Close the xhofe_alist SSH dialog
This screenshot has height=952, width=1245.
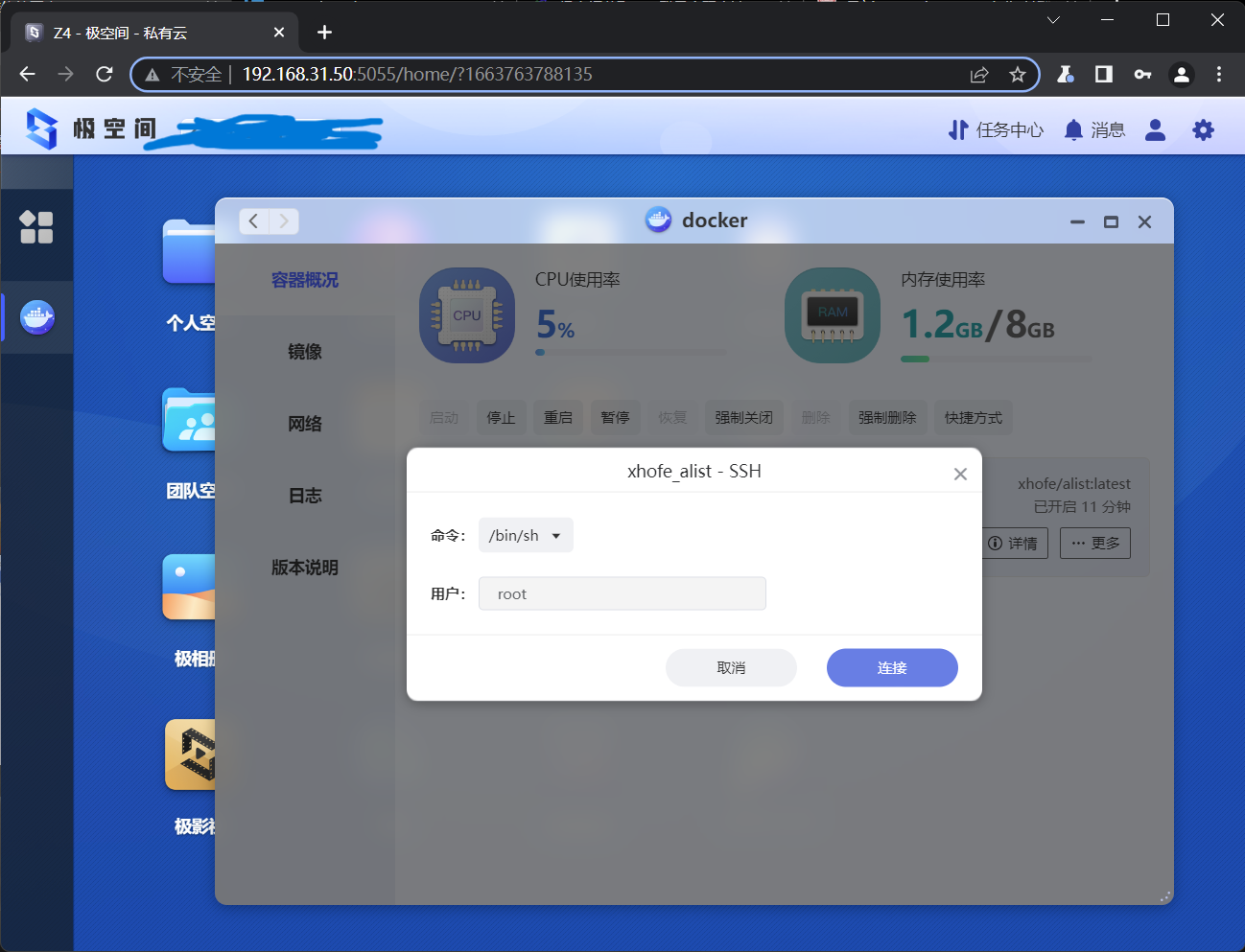(960, 474)
